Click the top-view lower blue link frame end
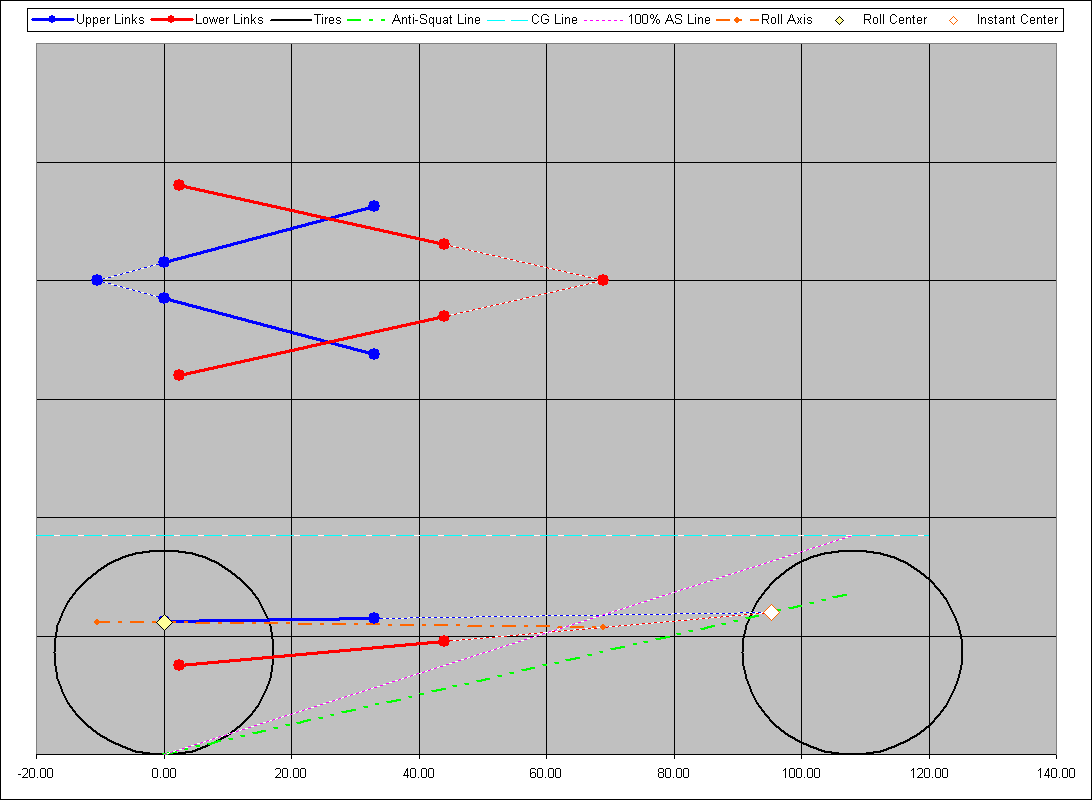The image size is (1092, 800). click(374, 354)
